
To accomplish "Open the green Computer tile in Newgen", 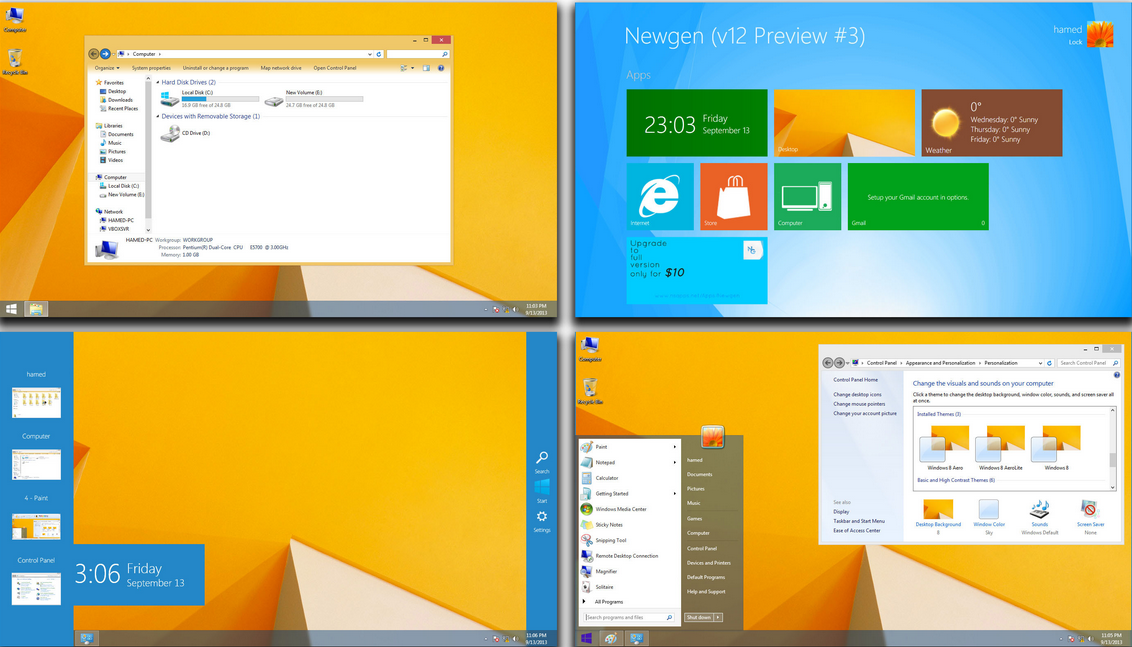I will click(807, 196).
